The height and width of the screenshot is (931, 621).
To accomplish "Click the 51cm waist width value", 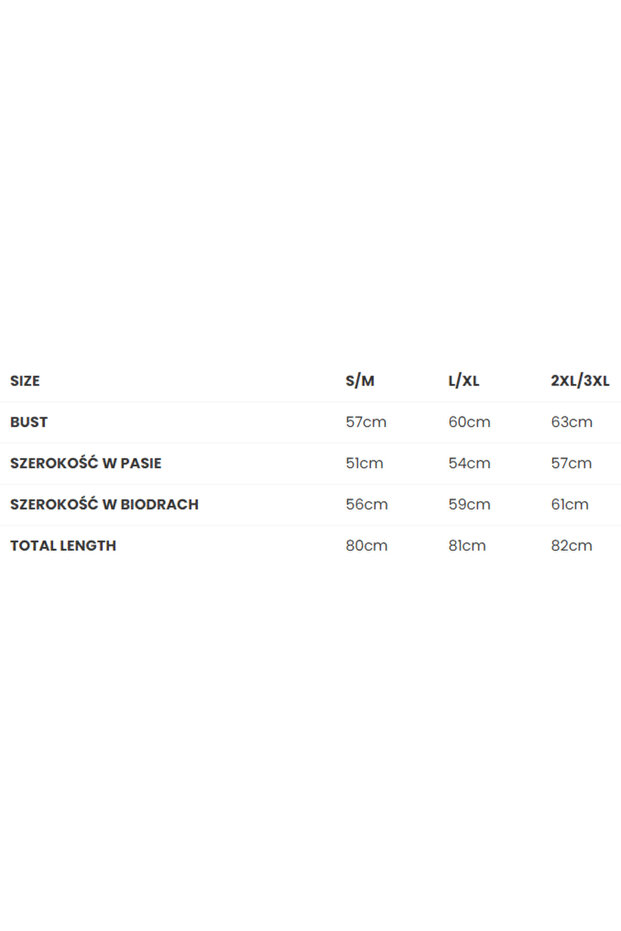I will point(365,463).
